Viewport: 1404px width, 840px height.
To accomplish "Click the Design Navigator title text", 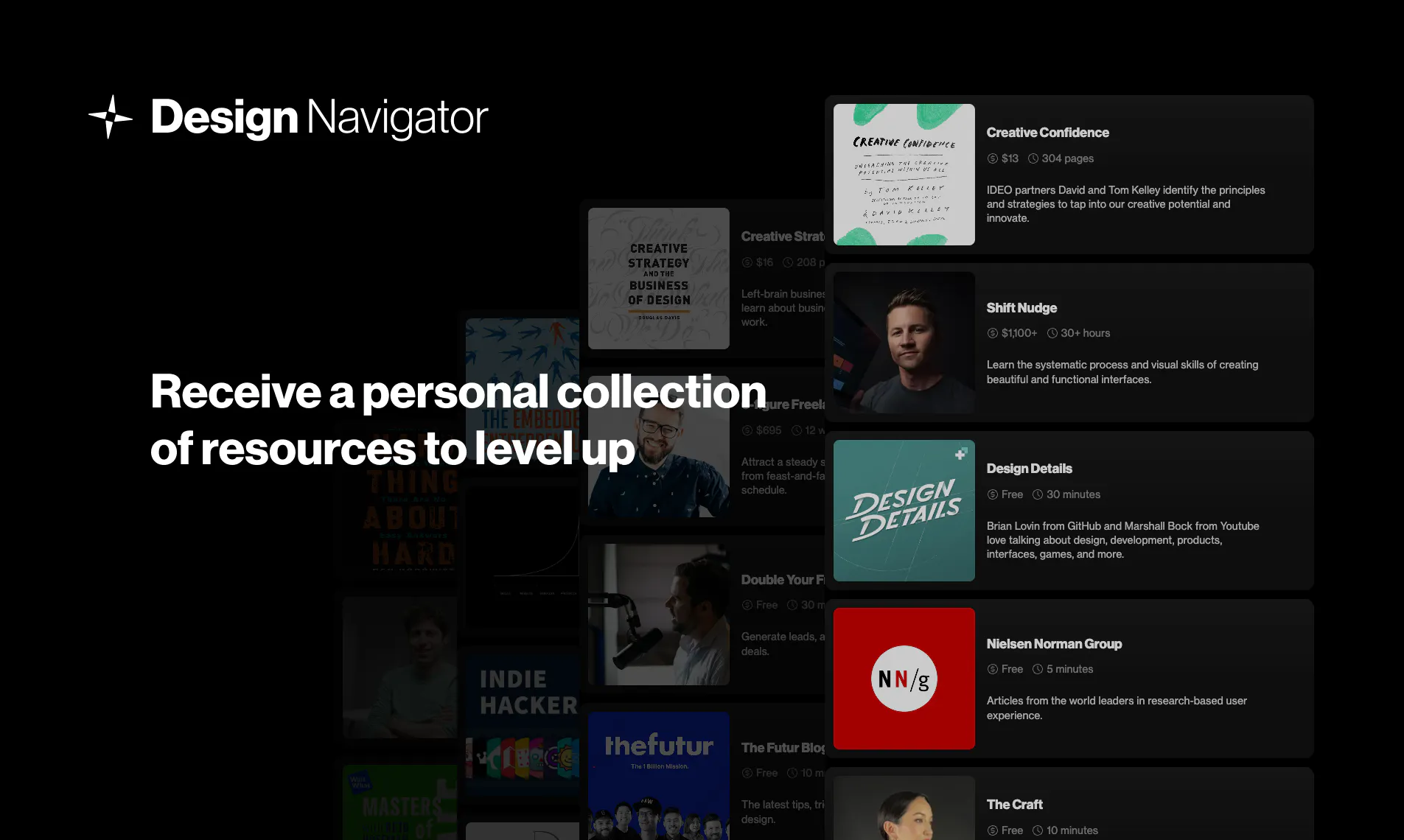I will point(319,117).
